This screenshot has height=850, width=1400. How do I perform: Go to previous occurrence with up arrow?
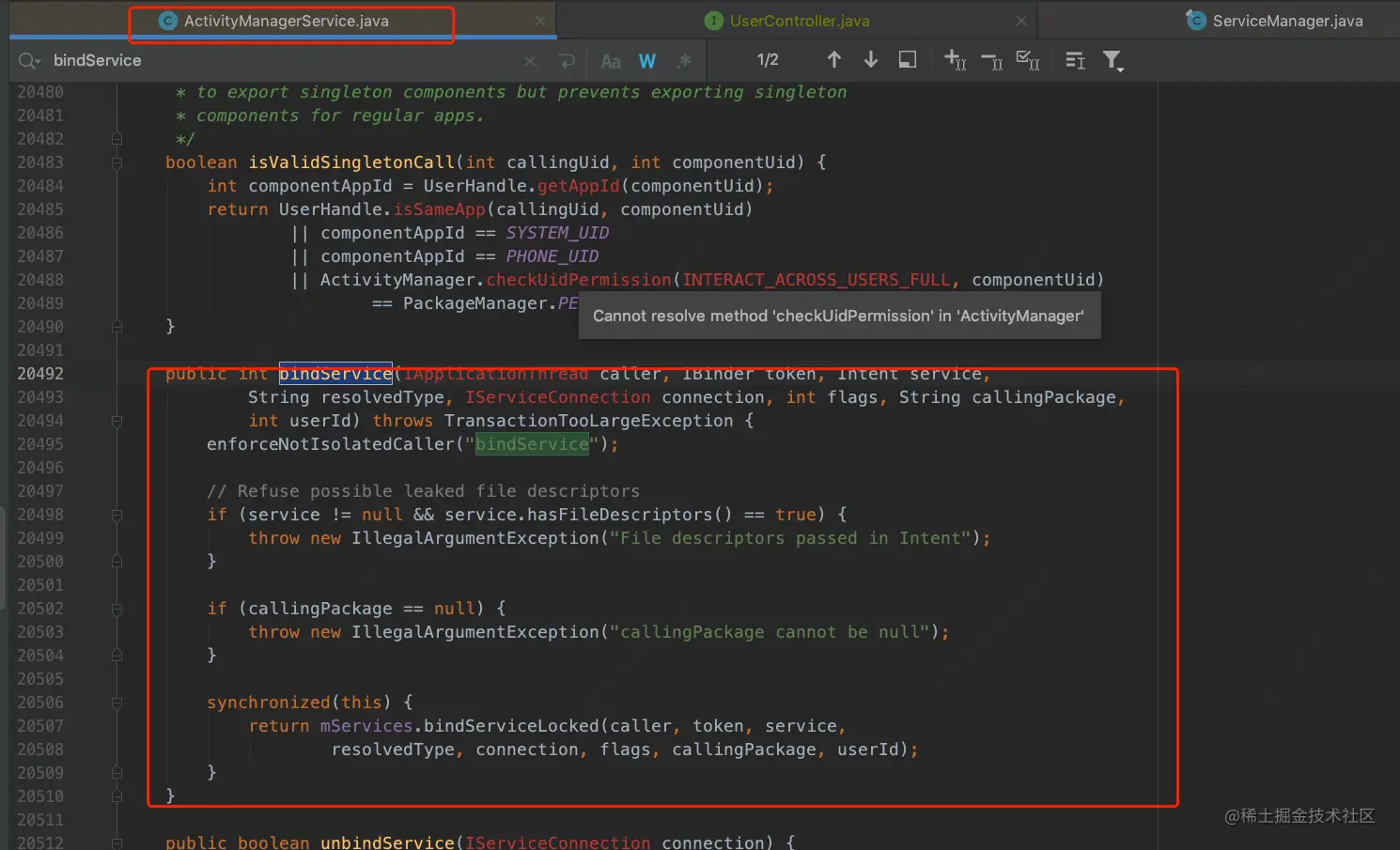point(833,60)
